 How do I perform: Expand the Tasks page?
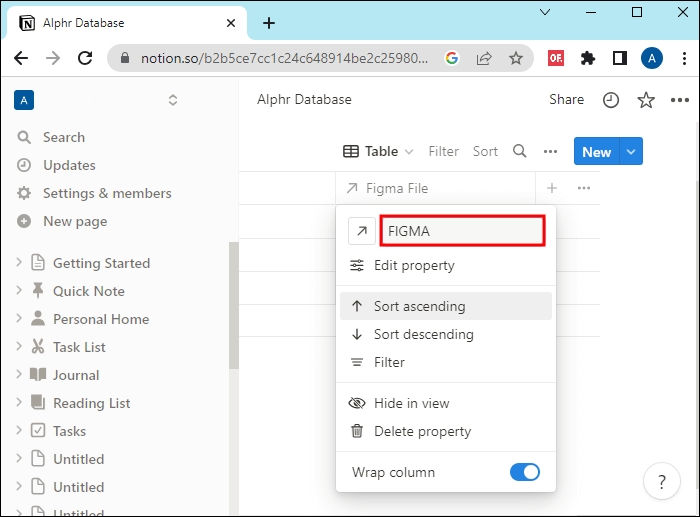(19, 430)
